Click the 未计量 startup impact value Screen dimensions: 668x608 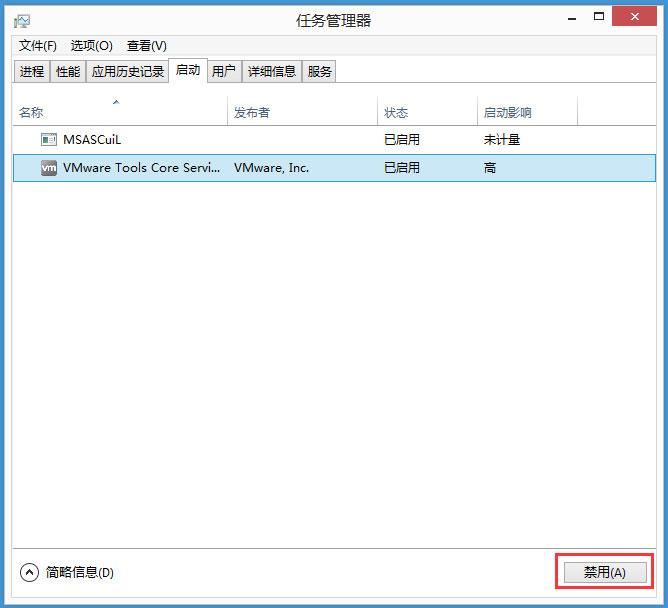point(502,139)
